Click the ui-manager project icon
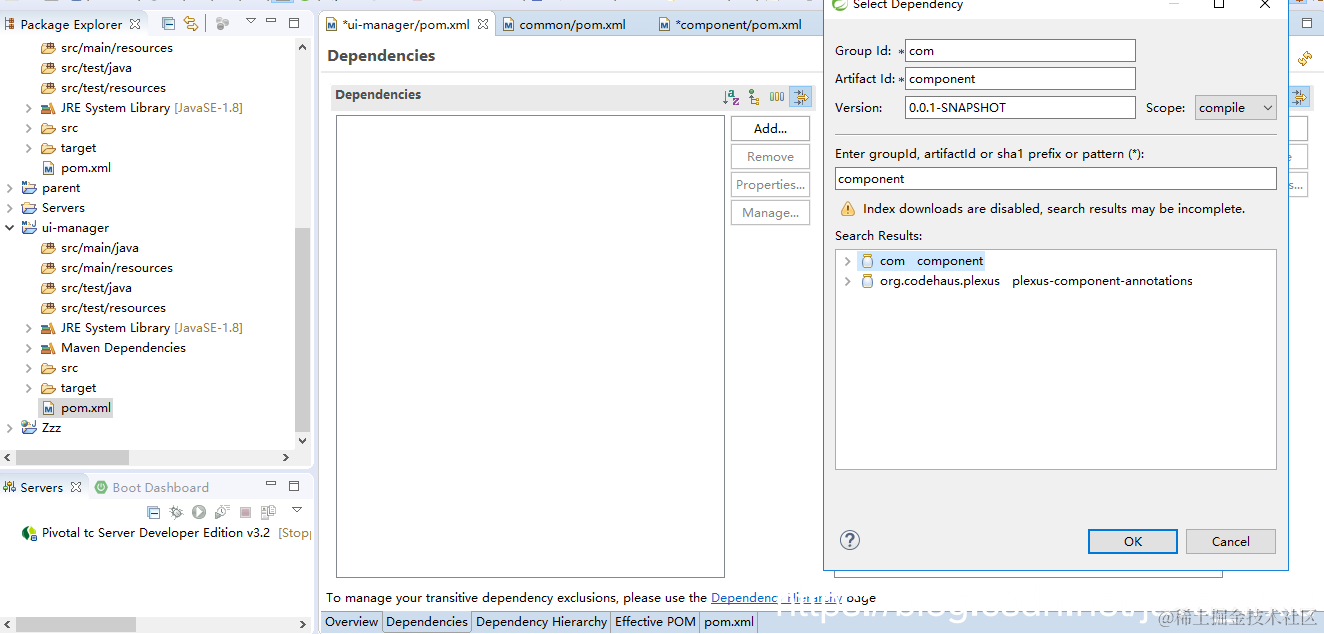 click(x=29, y=228)
